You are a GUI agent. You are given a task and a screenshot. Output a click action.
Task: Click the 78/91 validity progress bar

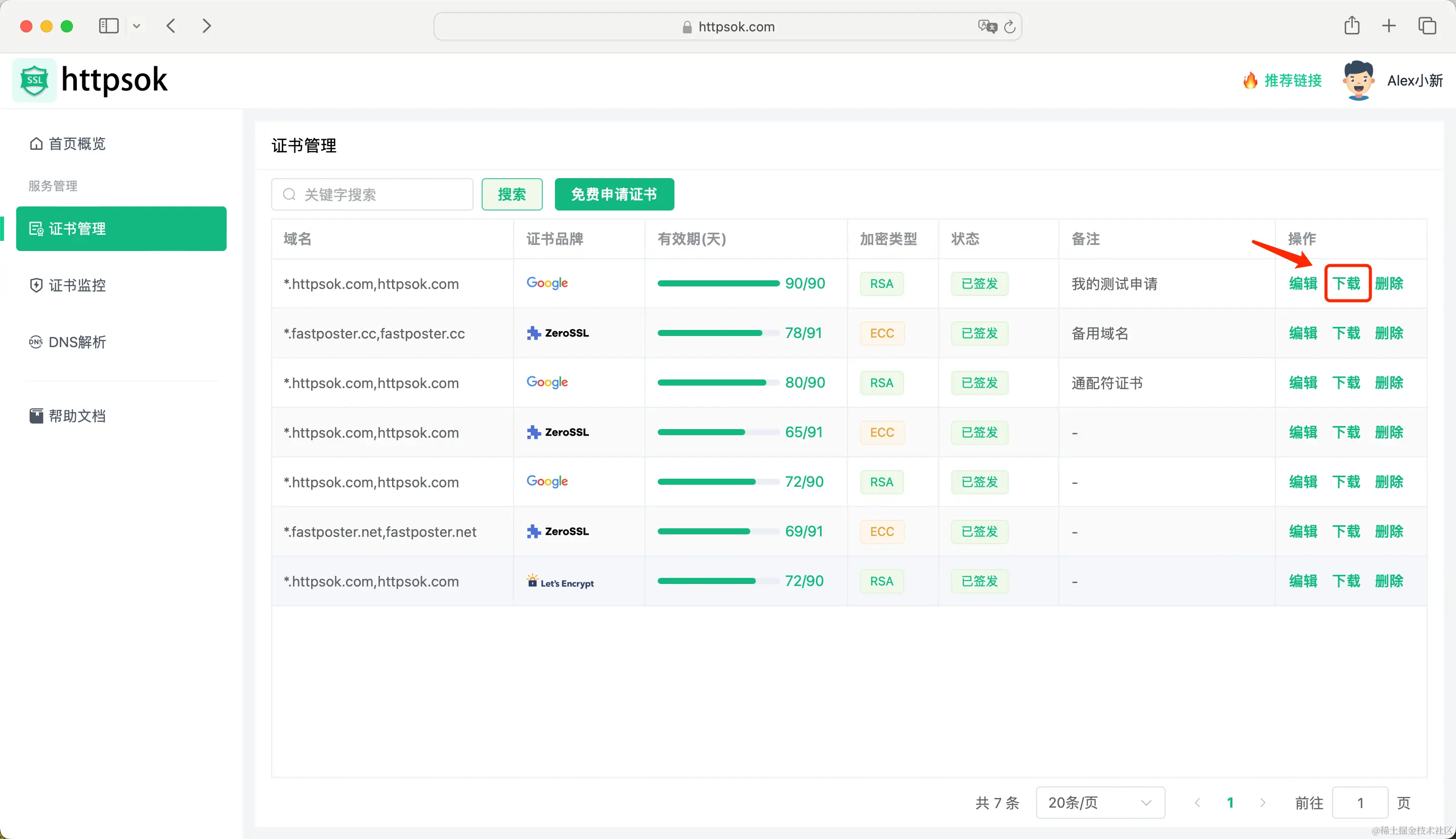718,333
